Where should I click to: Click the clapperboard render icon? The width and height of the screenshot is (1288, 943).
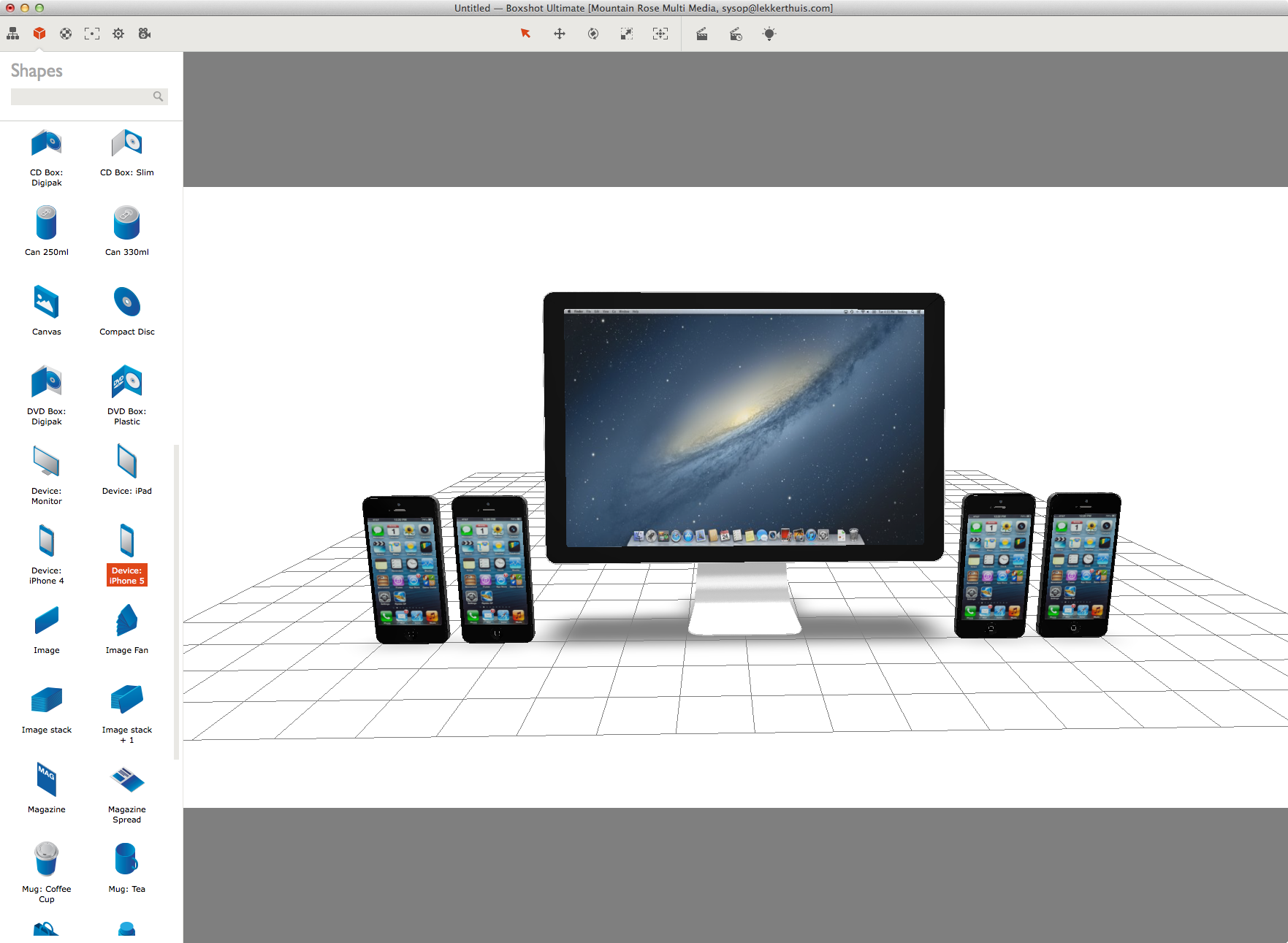click(x=702, y=34)
